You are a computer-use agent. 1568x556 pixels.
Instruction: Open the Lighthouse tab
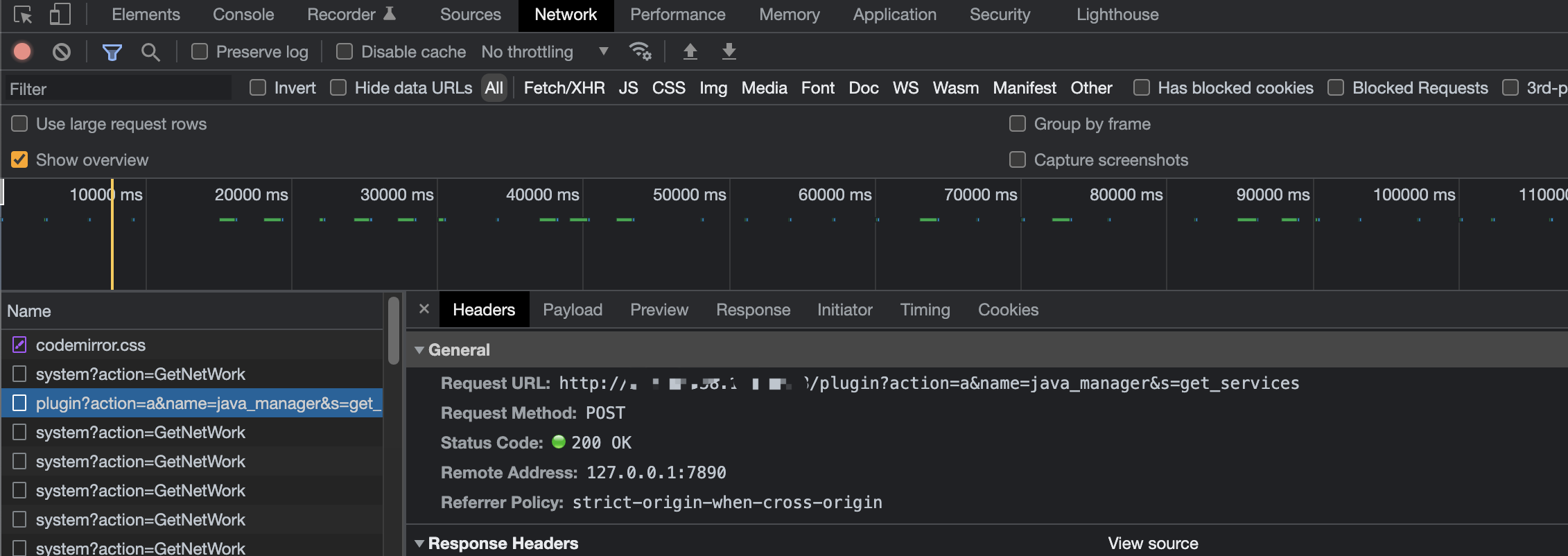point(1117,15)
